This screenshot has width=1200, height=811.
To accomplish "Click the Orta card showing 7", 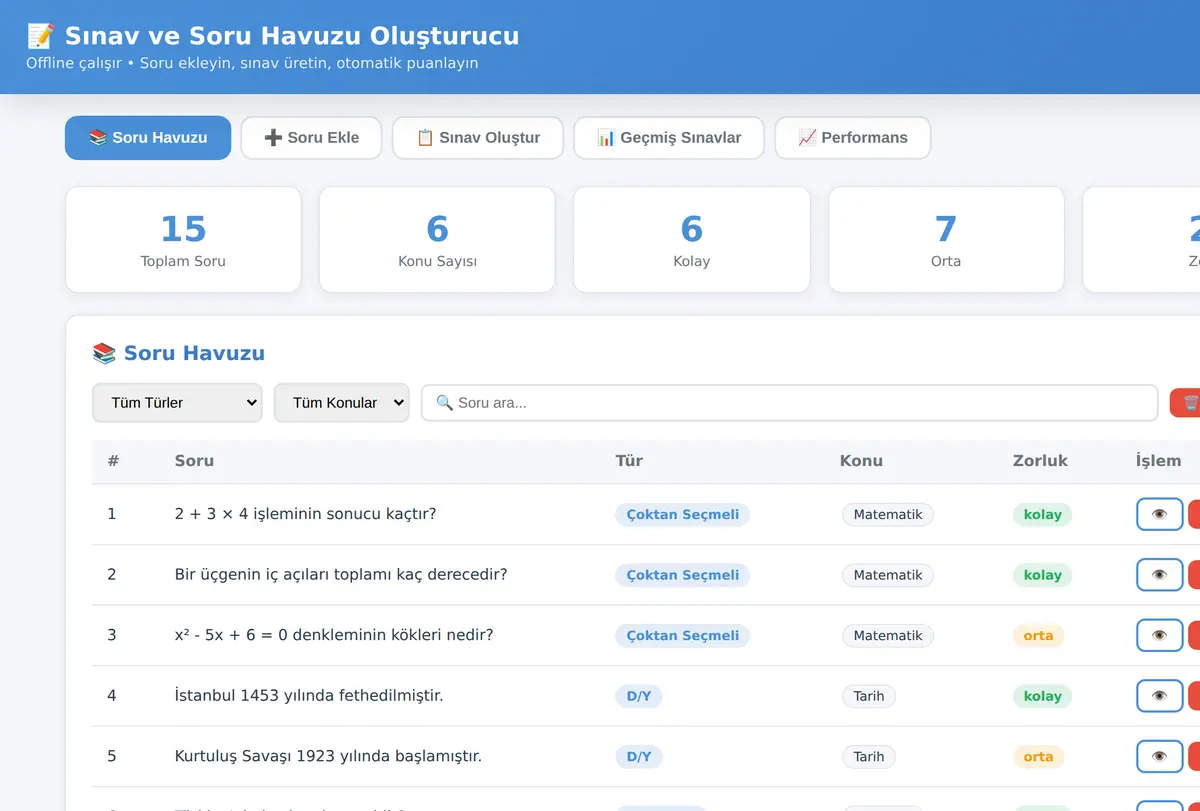I will coord(946,240).
